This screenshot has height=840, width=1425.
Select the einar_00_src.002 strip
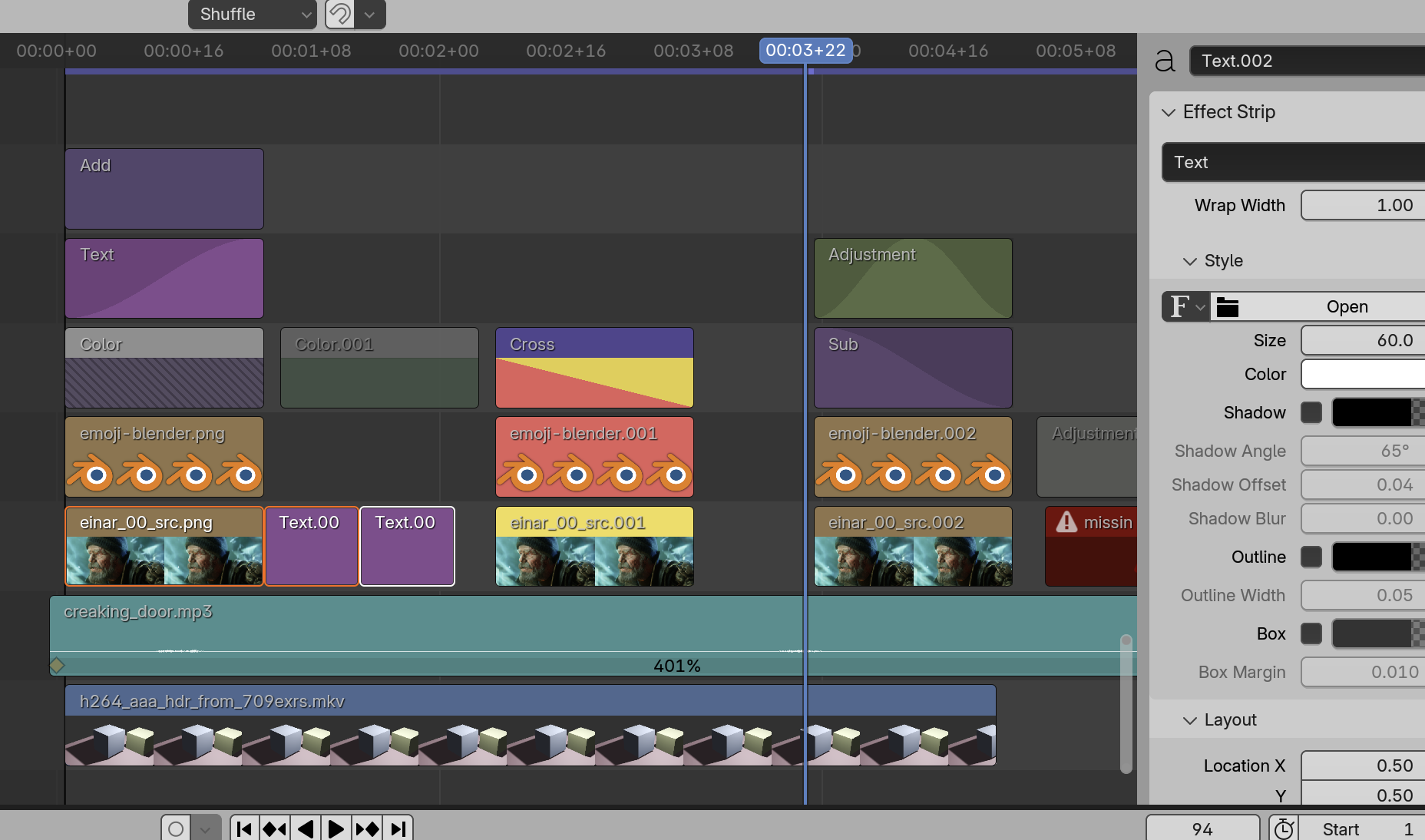(913, 546)
